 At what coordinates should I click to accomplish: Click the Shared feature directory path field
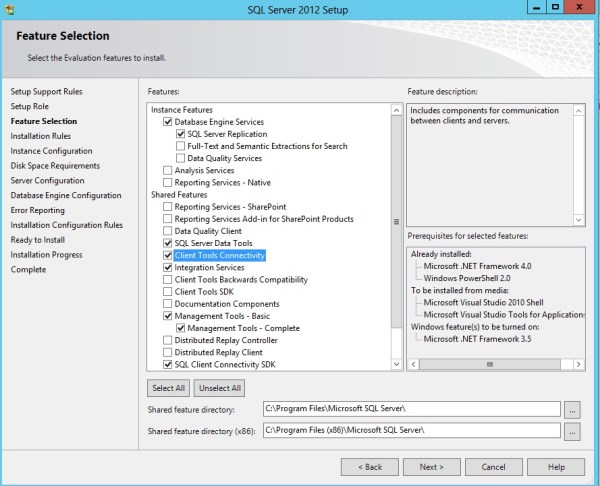(x=410, y=409)
